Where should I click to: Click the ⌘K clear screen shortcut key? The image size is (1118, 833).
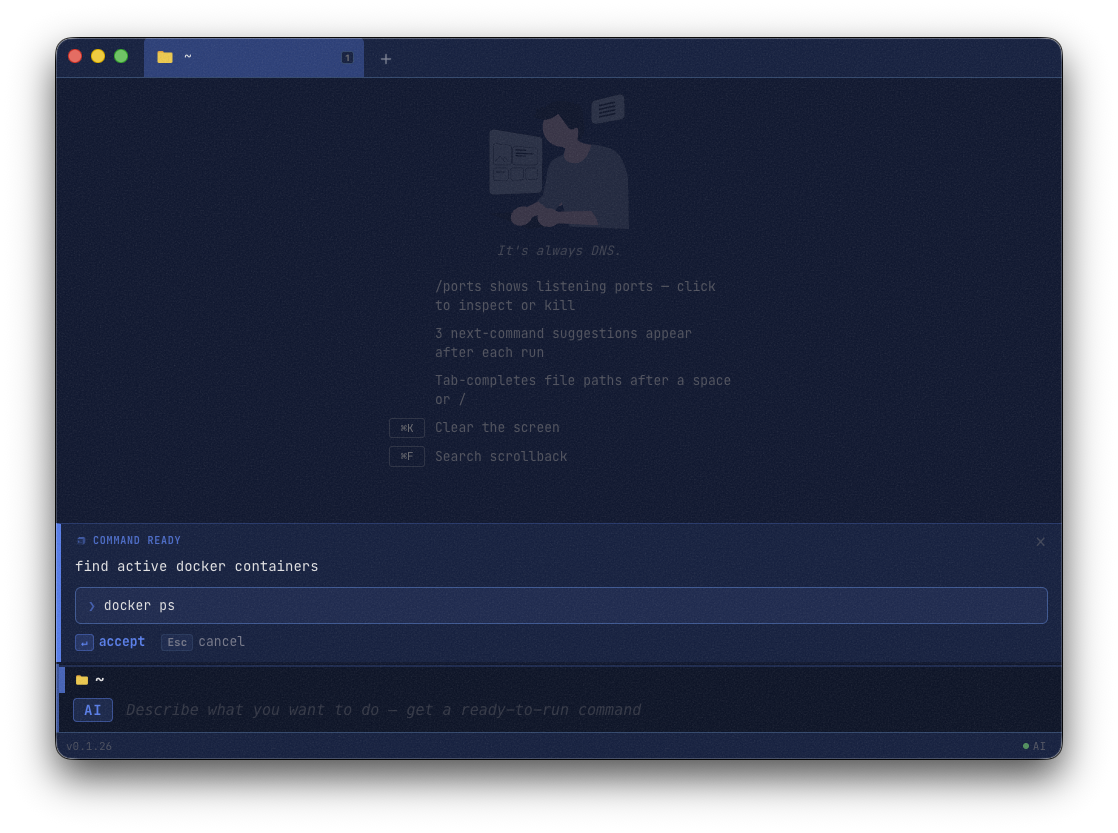pos(406,428)
